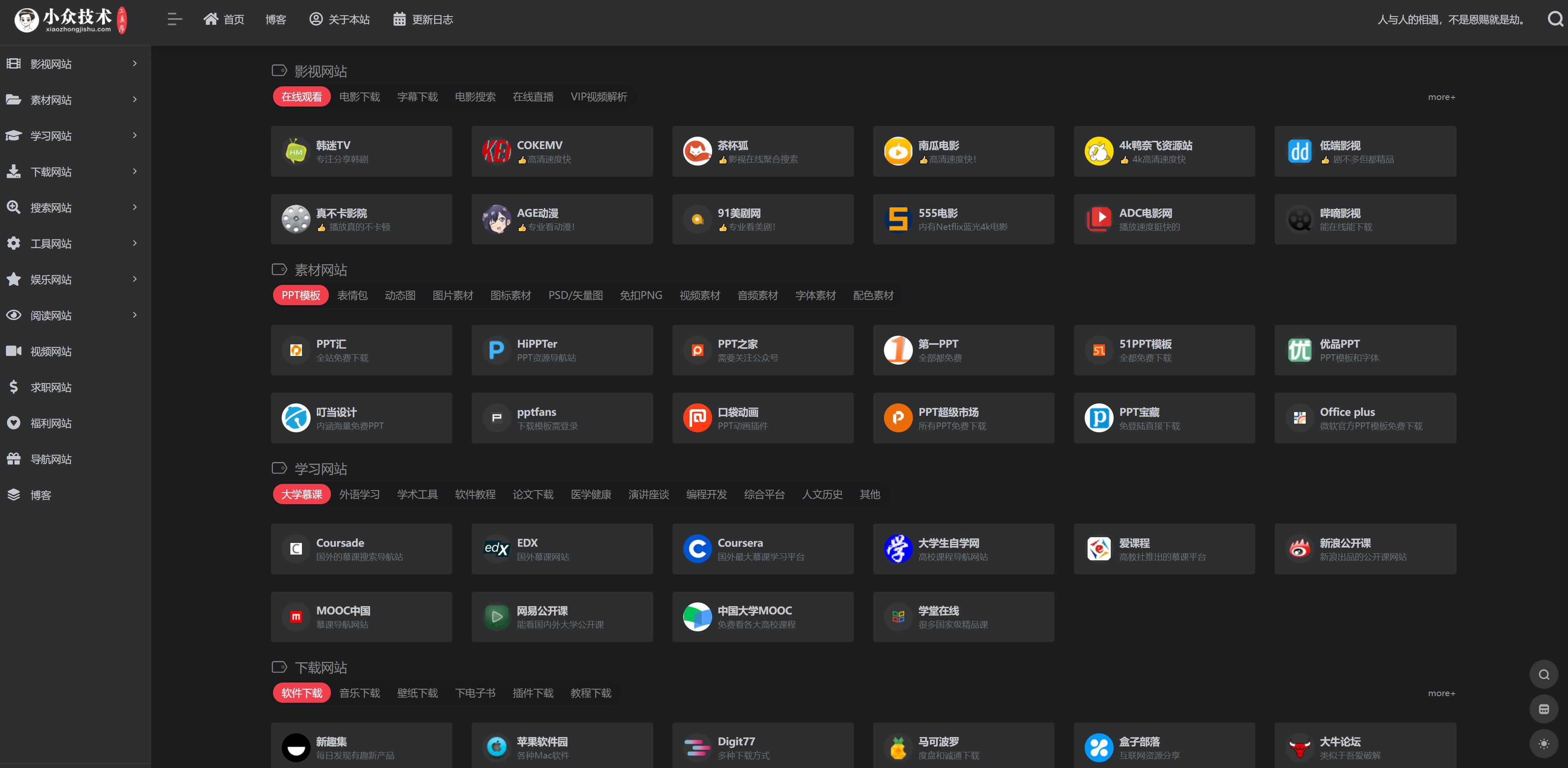Click the floating calculator-style round button

coord(1543,709)
